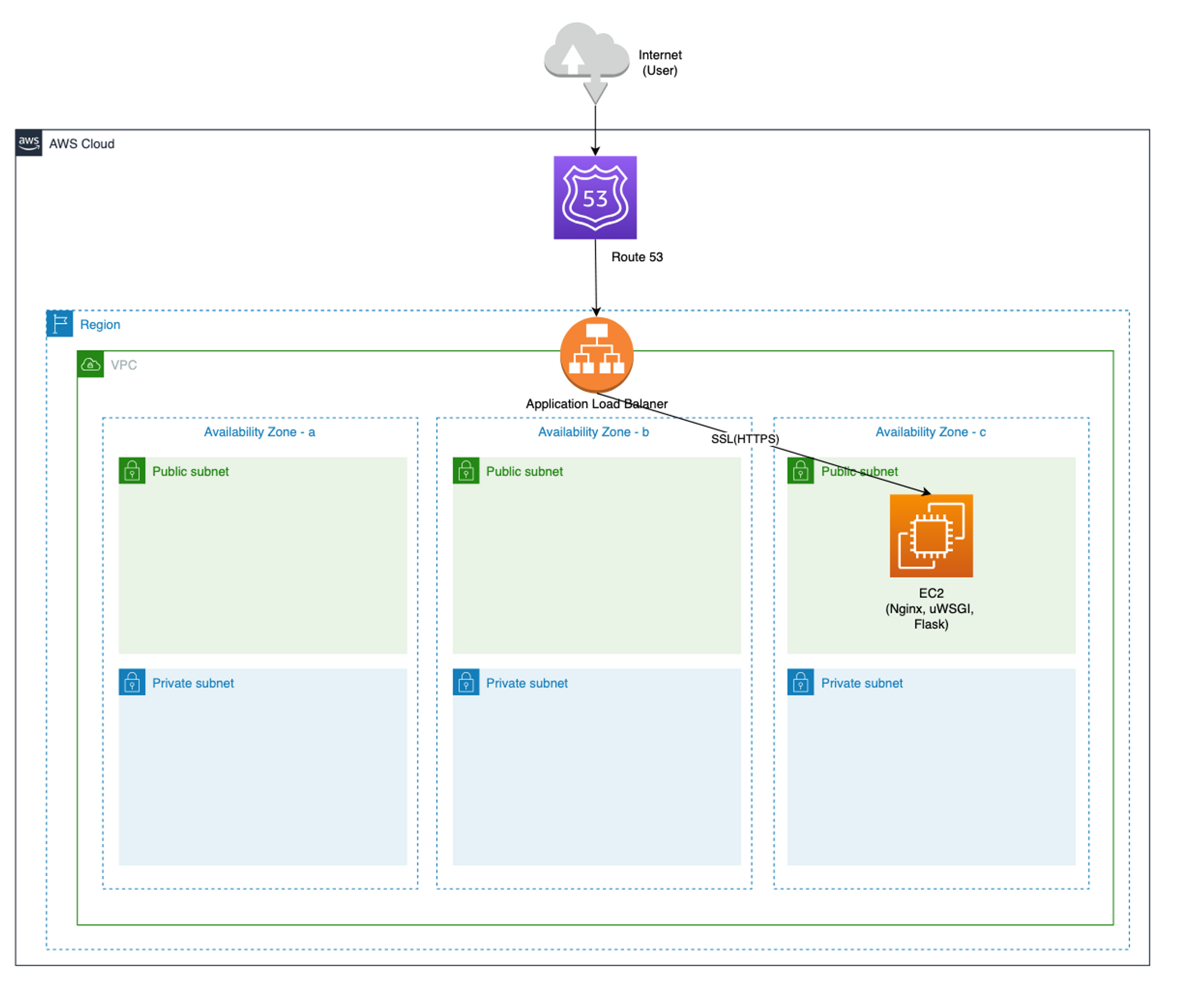Click Zone c public subnet lock icon
This screenshot has height=991, width=1204.
pyautogui.click(x=801, y=471)
